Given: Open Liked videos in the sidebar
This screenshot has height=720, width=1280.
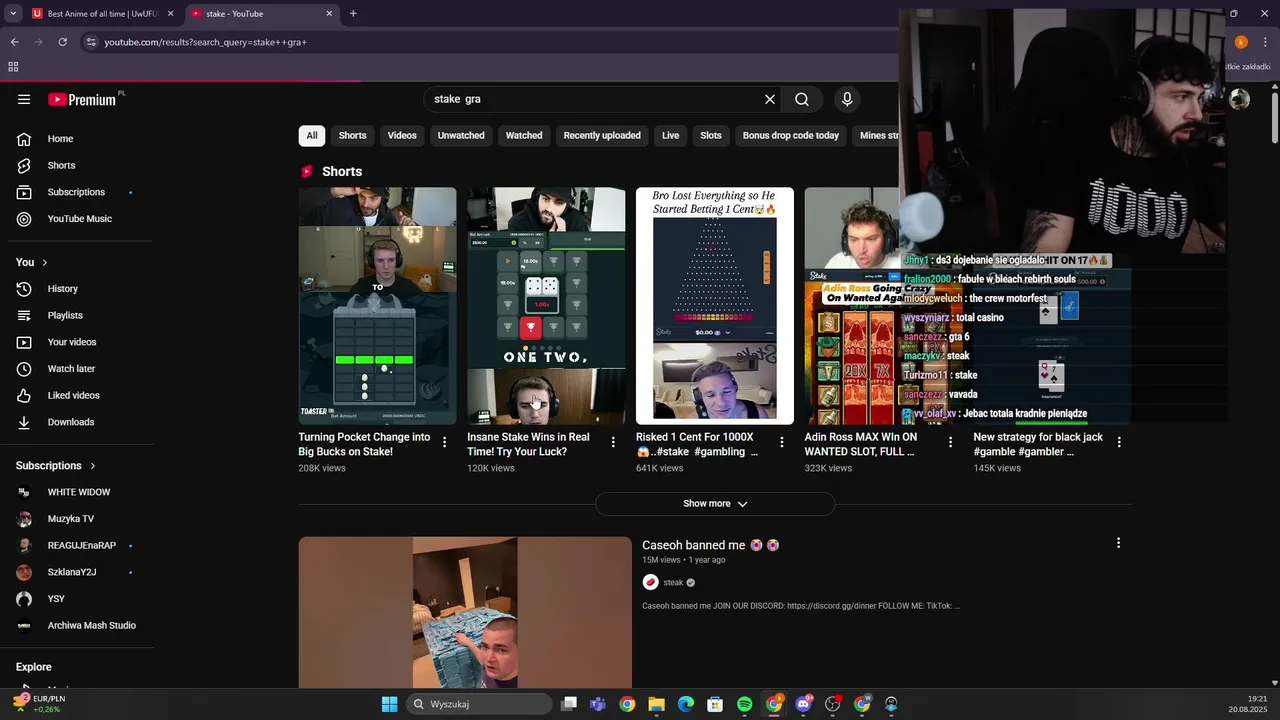Looking at the screenshot, I should click(76, 395).
